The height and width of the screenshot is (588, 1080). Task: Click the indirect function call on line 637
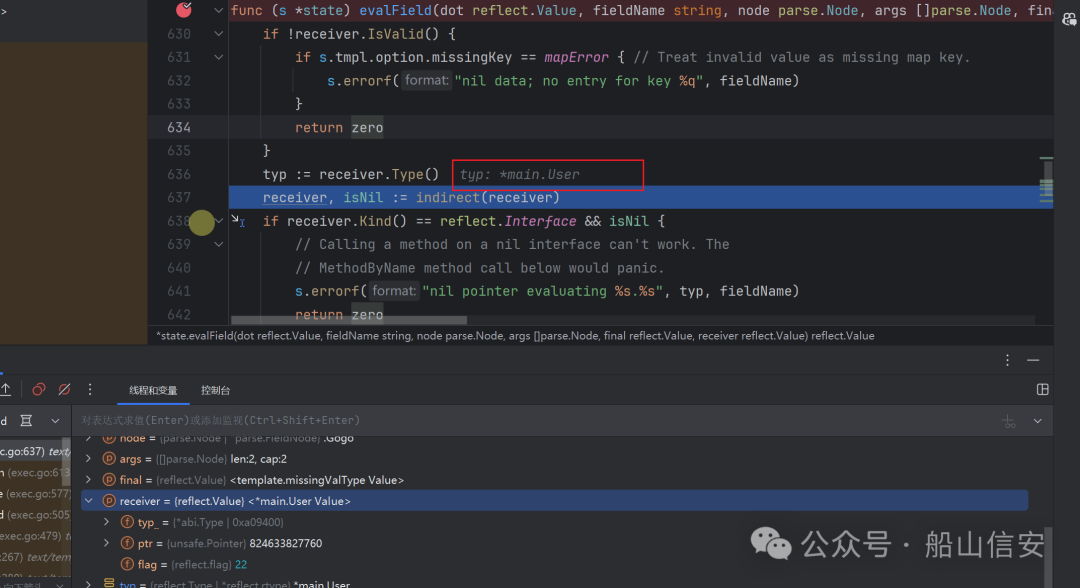point(447,198)
